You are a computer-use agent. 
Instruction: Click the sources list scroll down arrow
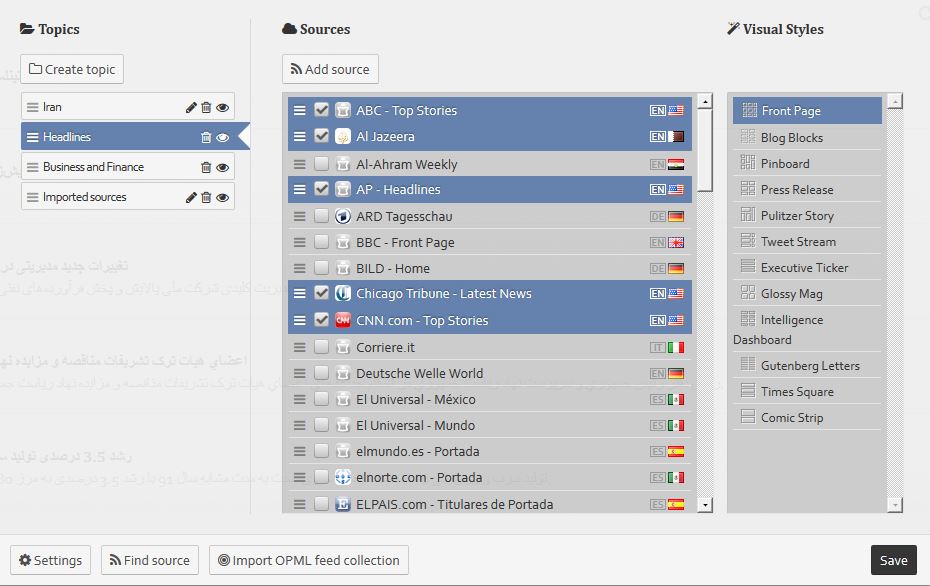[705, 505]
